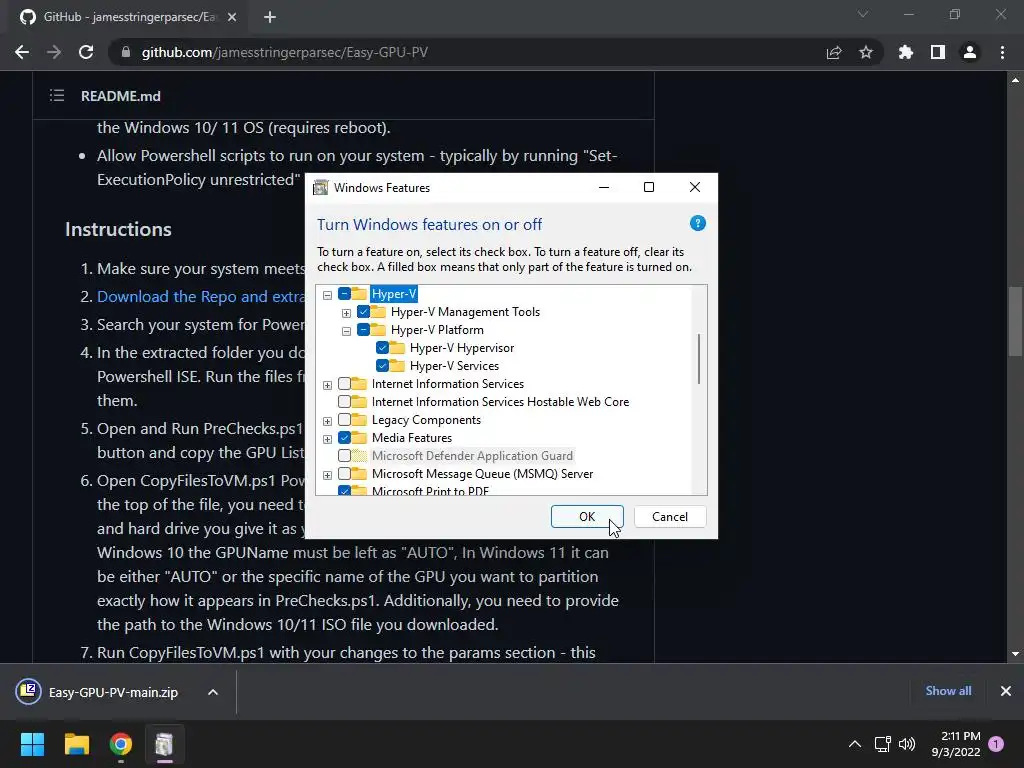Viewport: 1024px width, 768px height.
Task: Select the Media Features label
Action: pyautogui.click(x=411, y=438)
